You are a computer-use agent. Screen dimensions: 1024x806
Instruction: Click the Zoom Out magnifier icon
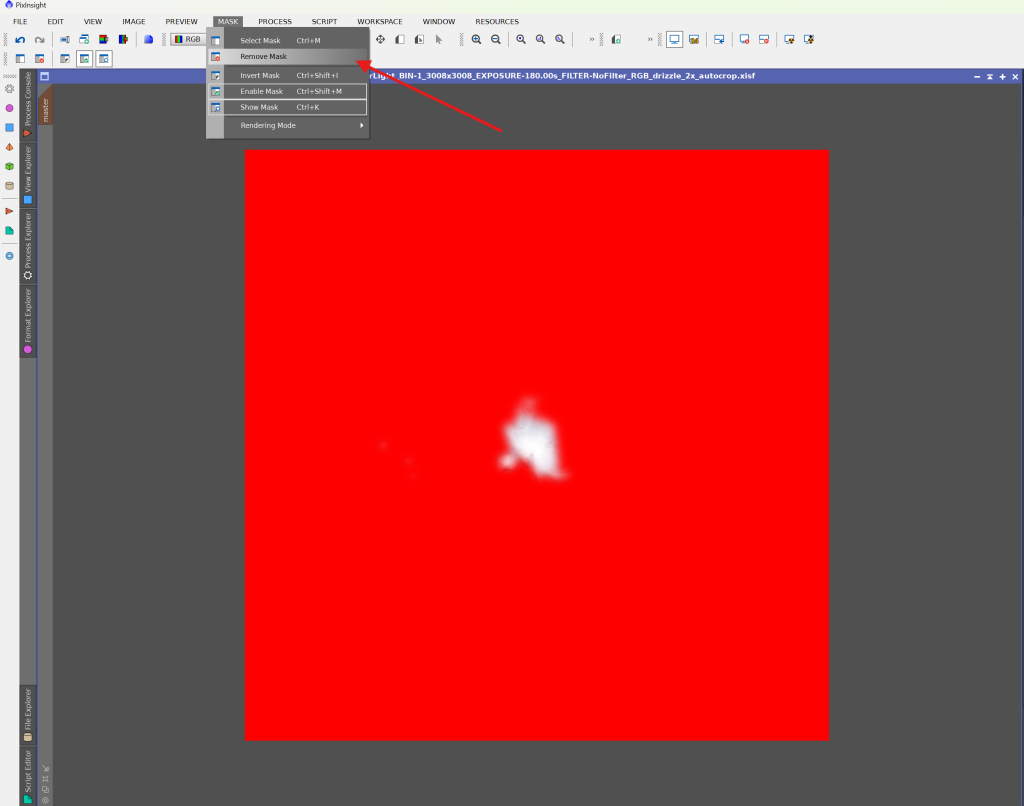[495, 40]
